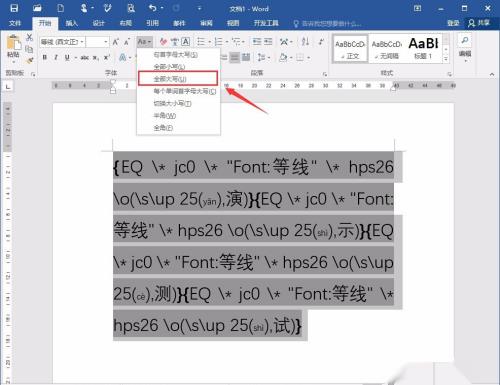Image resolution: width=500 pixels, height=385 pixels.
Task: Click the 粘贴 Paste button
Action: [14, 48]
